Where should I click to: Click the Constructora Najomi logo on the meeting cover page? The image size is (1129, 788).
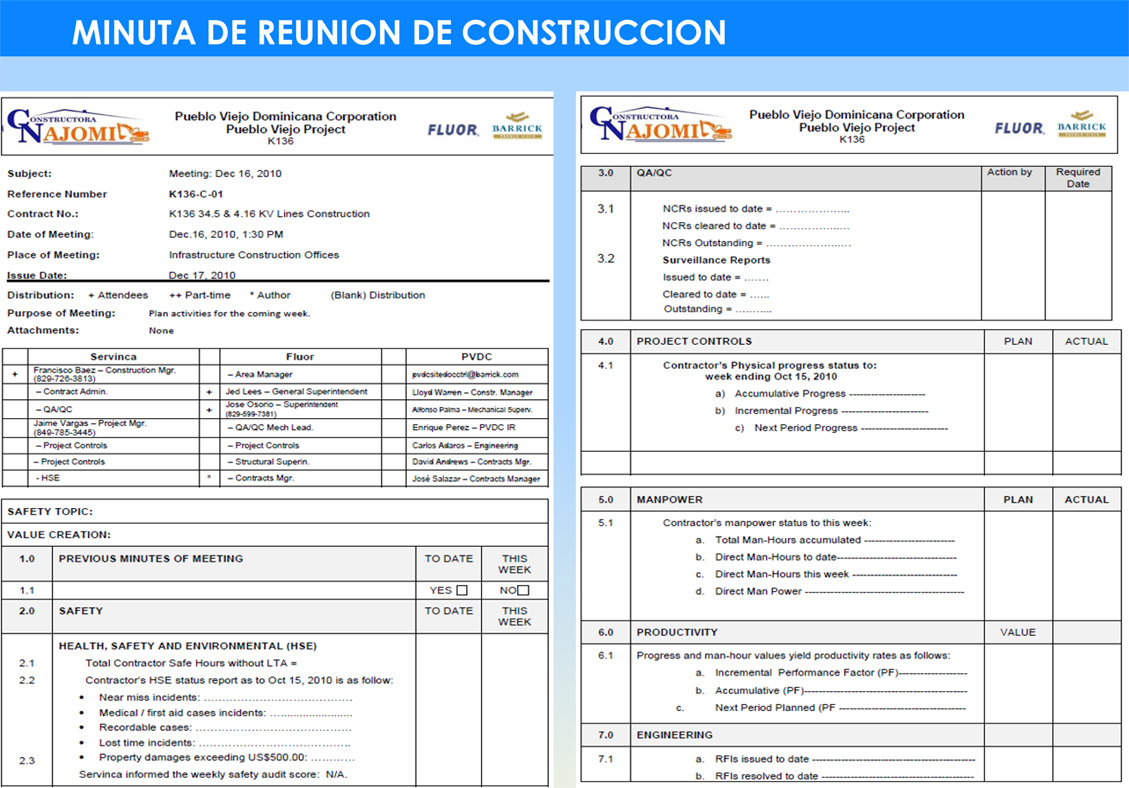pyautogui.click(x=78, y=126)
